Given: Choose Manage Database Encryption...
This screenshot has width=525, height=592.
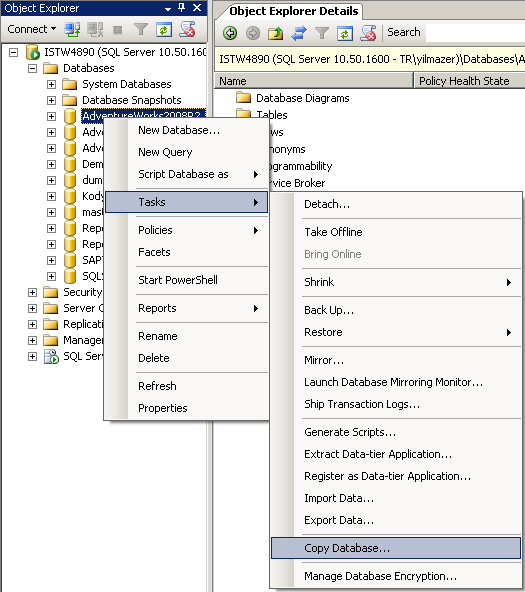Looking at the screenshot, I should coord(396,576).
